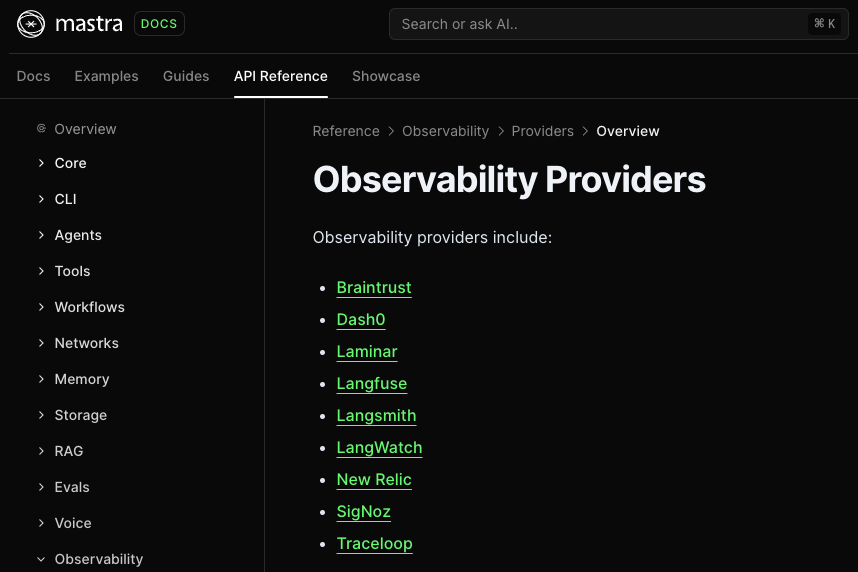Expand the Agents sidebar section

pyautogui.click(x=78, y=235)
